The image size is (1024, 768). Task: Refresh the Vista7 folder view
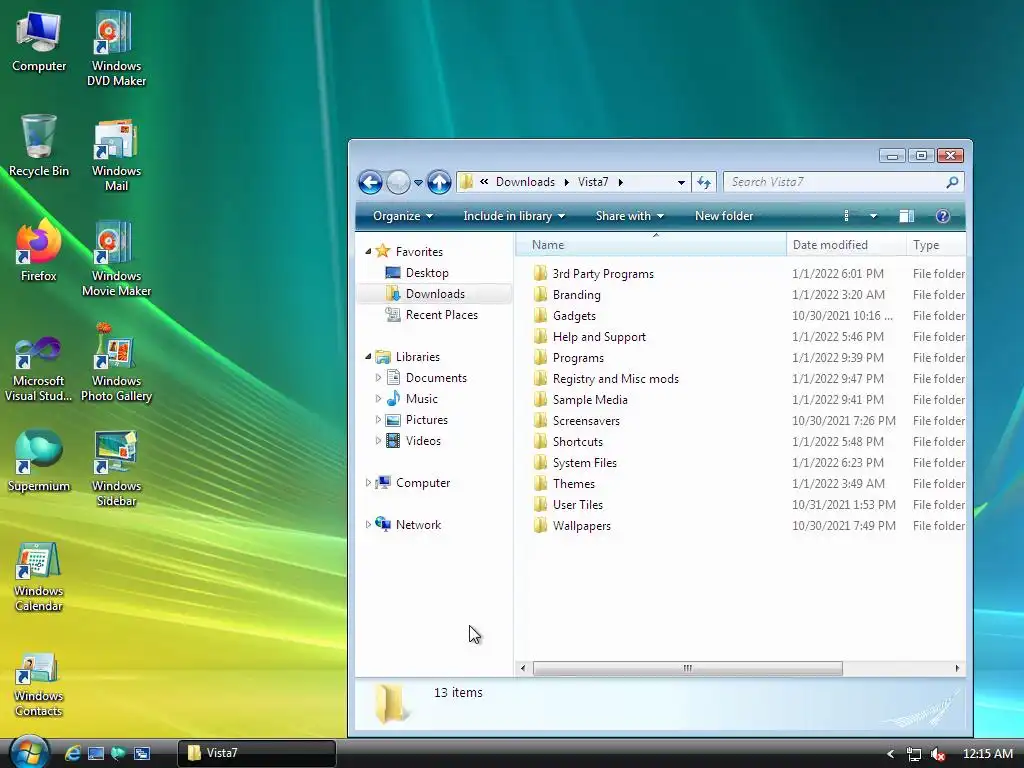pos(703,182)
